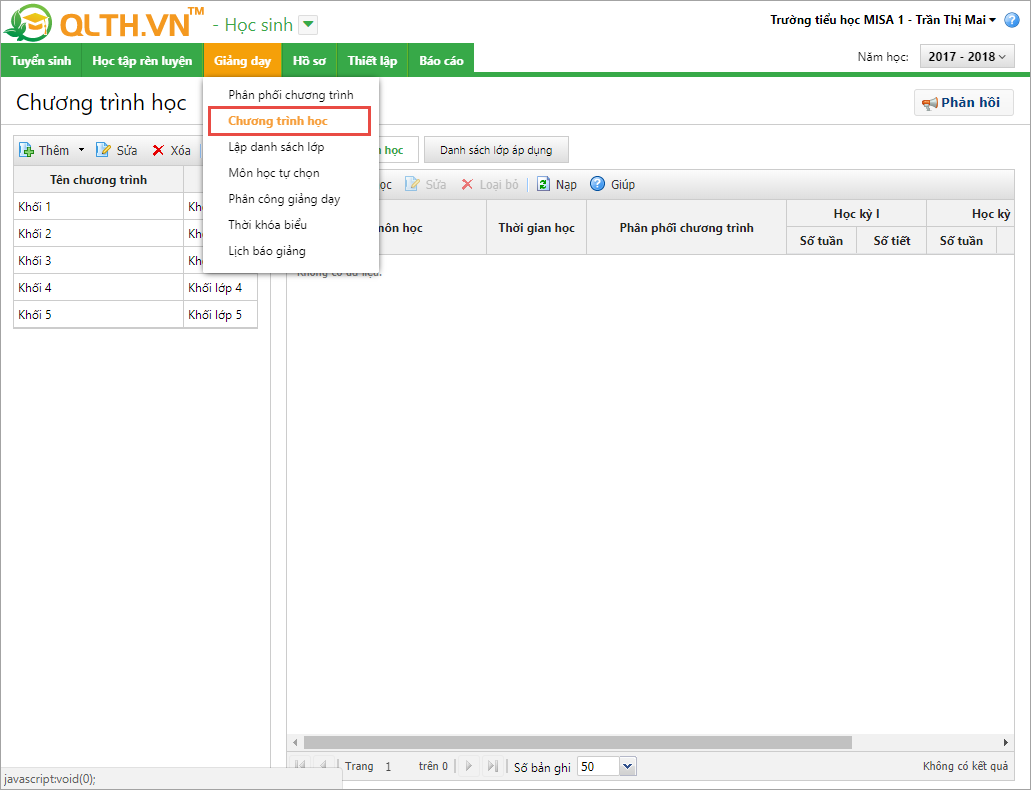Switch to Danh sách lớp áp dụng tab
This screenshot has height=790, width=1031.
coord(496,150)
